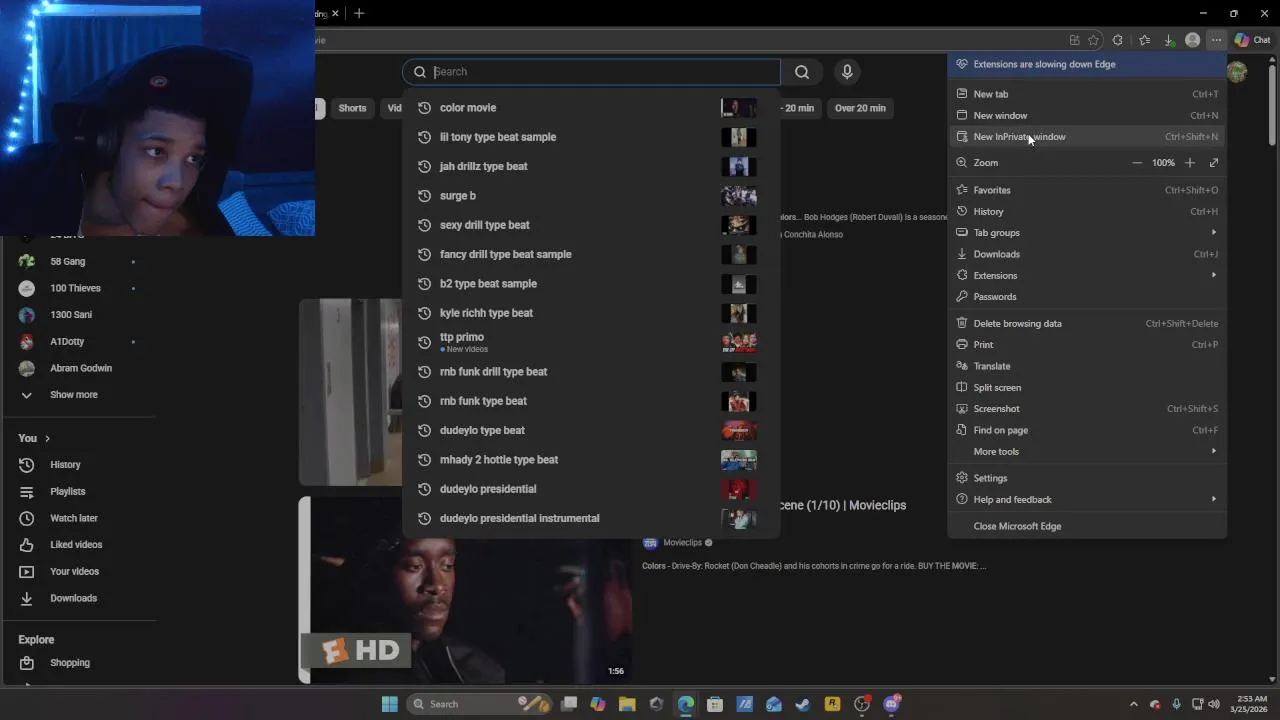
Task: Open Downloads from Edge menu
Action: coord(1087,254)
